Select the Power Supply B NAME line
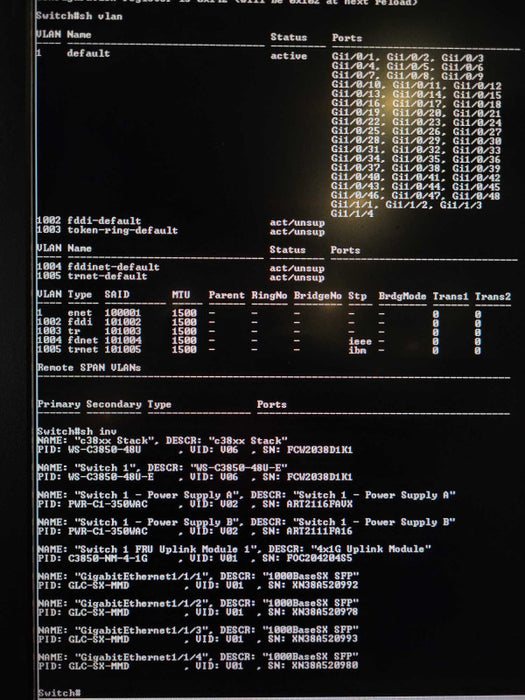525x700 pixels. 246,522
